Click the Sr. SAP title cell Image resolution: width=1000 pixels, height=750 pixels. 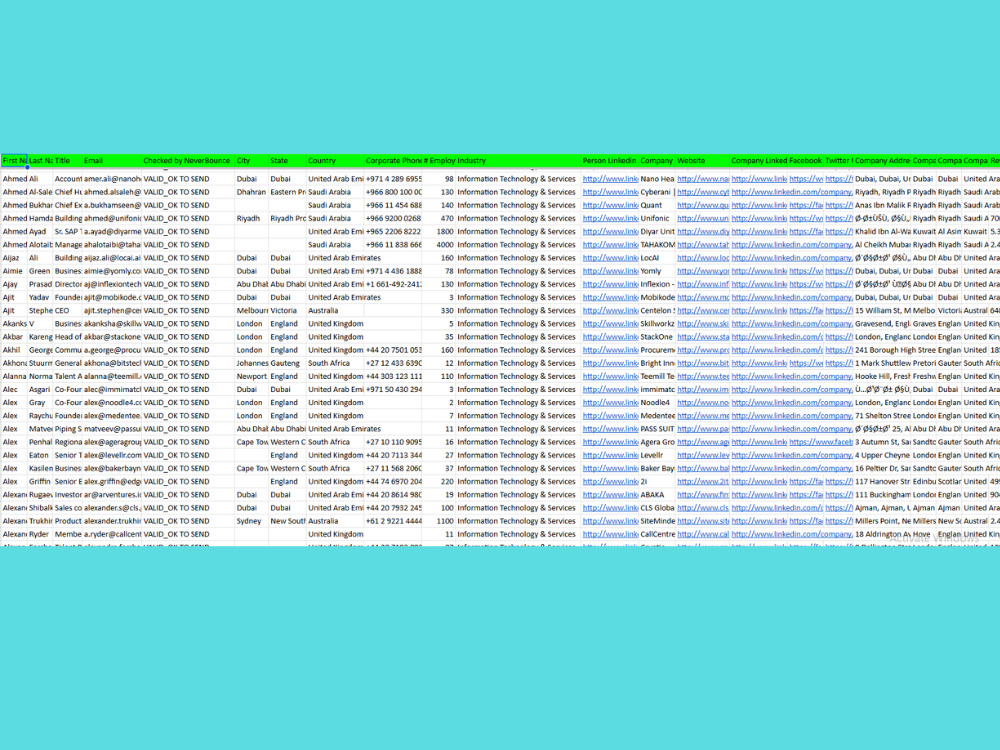[68, 232]
